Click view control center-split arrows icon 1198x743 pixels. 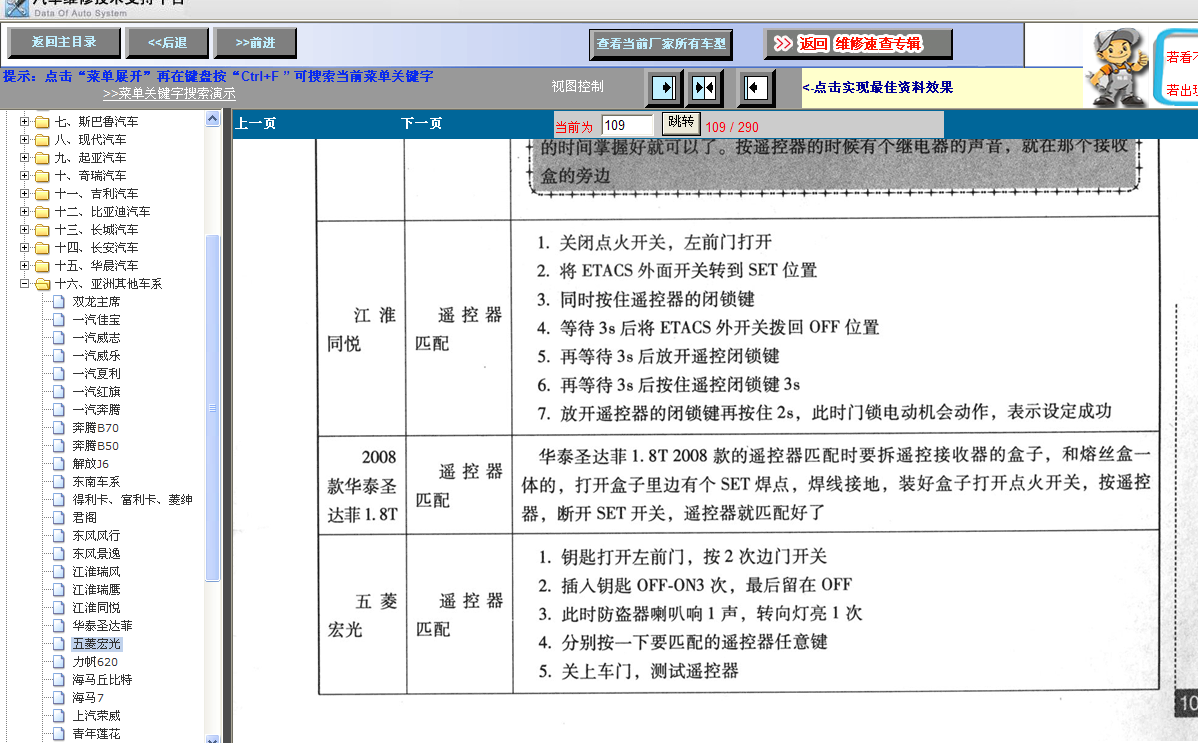[704, 87]
